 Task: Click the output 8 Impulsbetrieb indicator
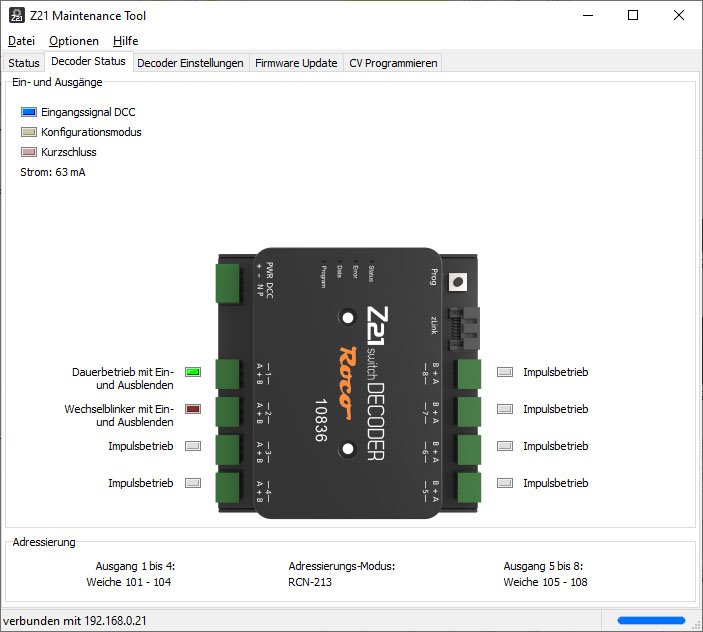point(505,372)
